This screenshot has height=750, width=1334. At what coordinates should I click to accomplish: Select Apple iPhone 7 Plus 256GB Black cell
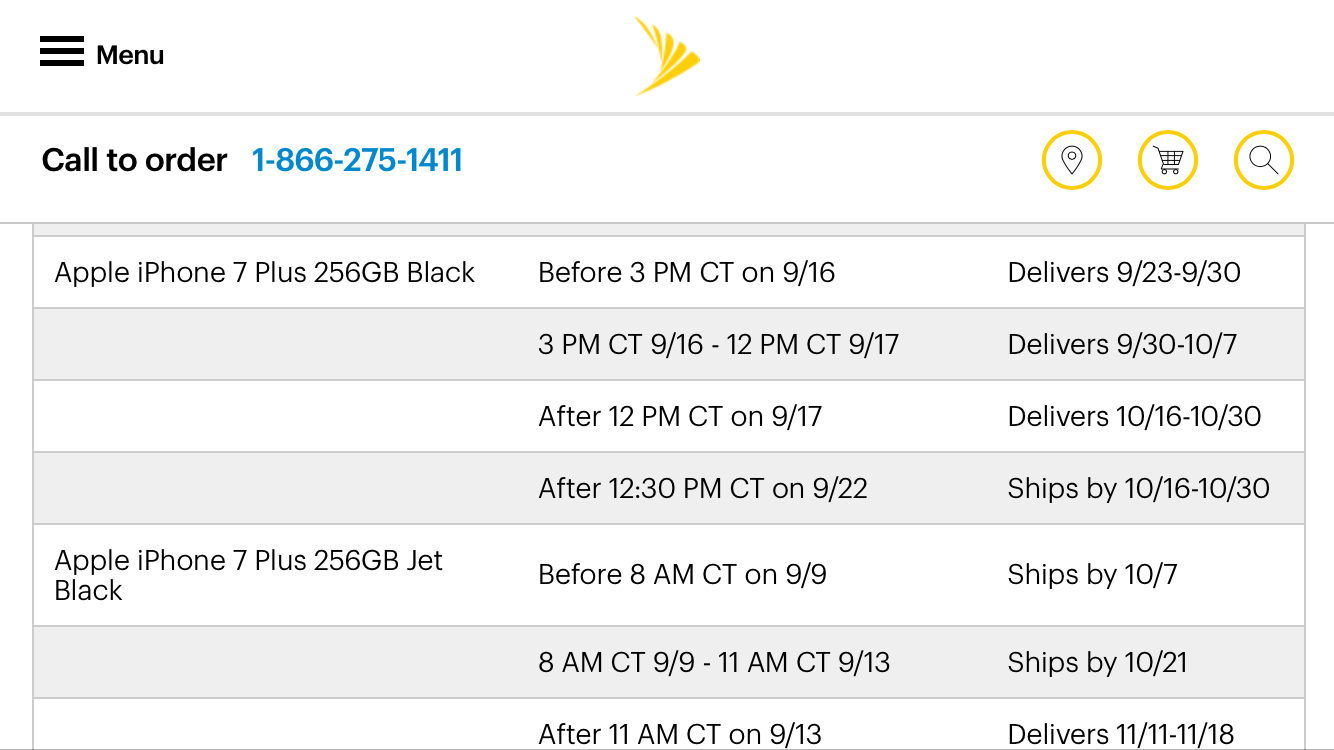(265, 272)
